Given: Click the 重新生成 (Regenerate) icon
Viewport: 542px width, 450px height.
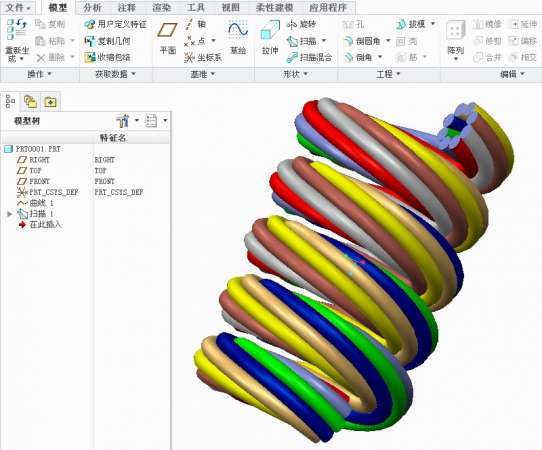Looking at the screenshot, I should point(17,29).
